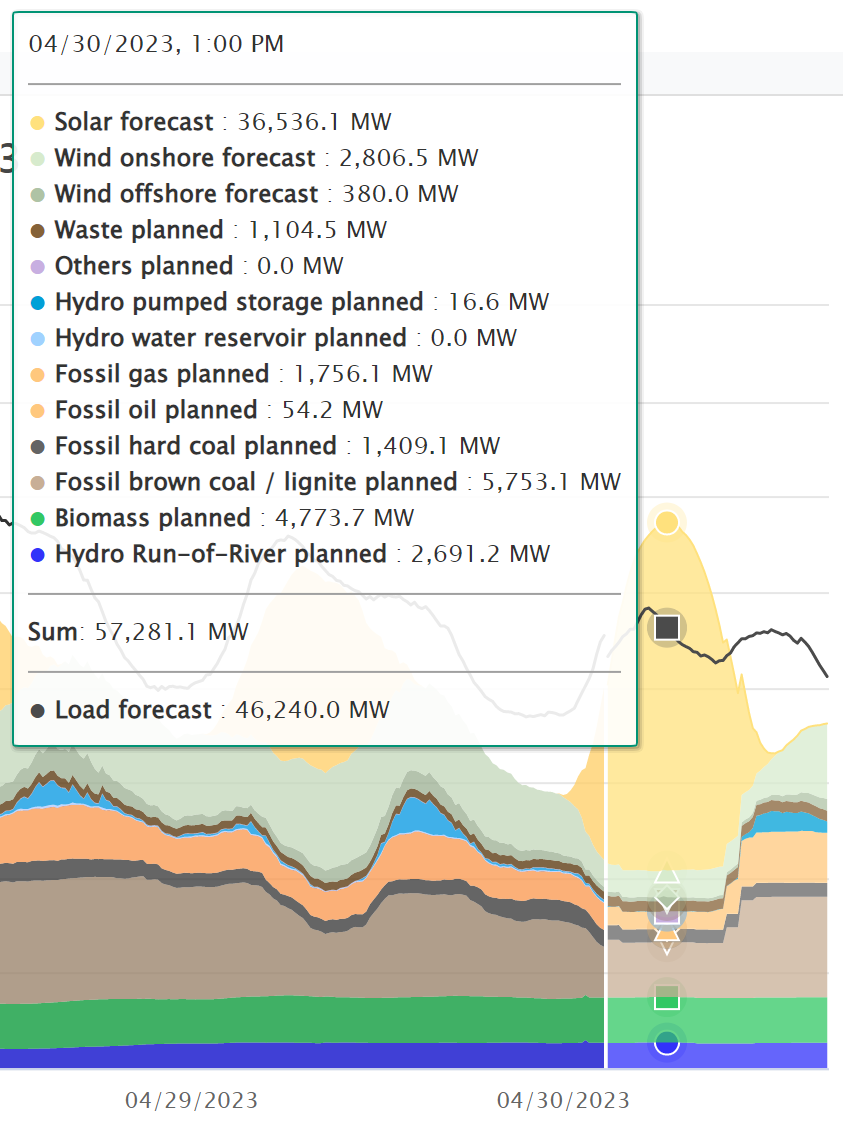
Task: Click the Hydro pumped storage planned dot
Action: (x=37, y=303)
